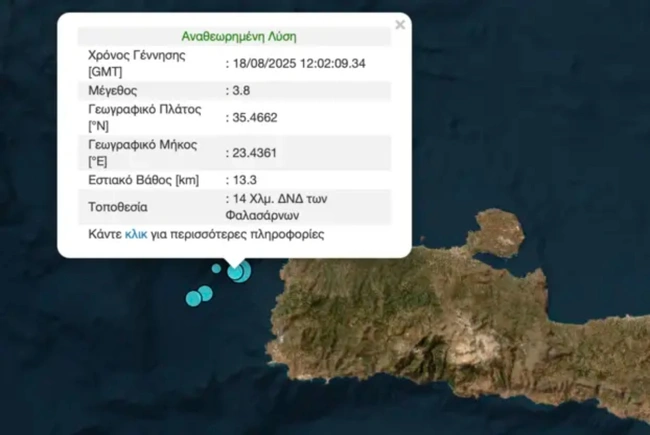Click the 'Γεωγραφικό Μήκος [°E]' label
Image resolution: width=650 pixels, height=435 pixels.
143,153
